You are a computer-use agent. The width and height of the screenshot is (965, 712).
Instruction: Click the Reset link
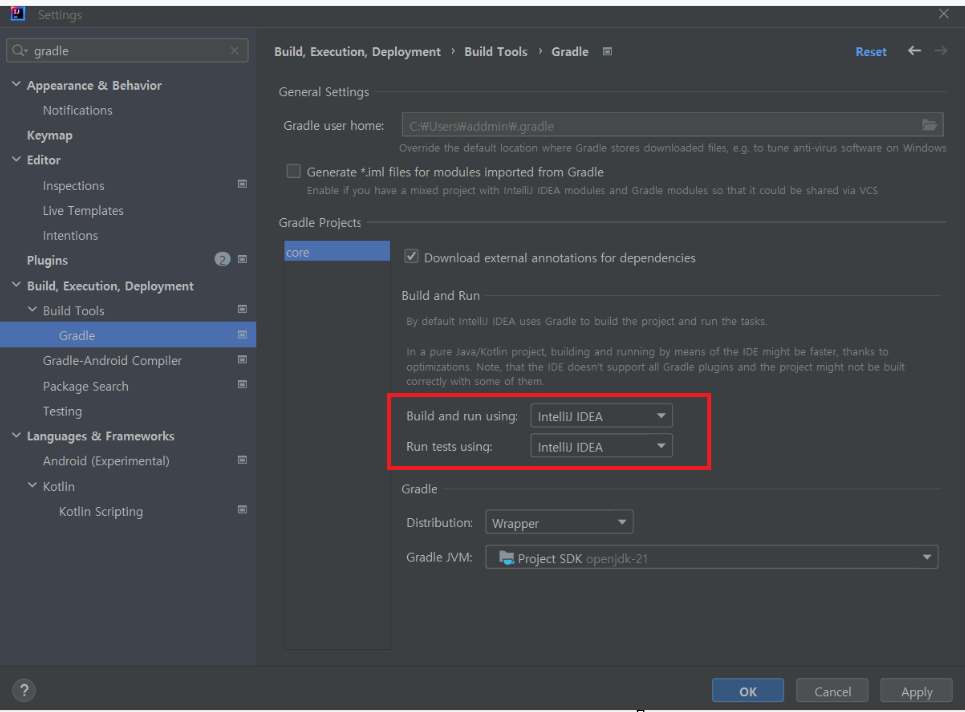(871, 52)
